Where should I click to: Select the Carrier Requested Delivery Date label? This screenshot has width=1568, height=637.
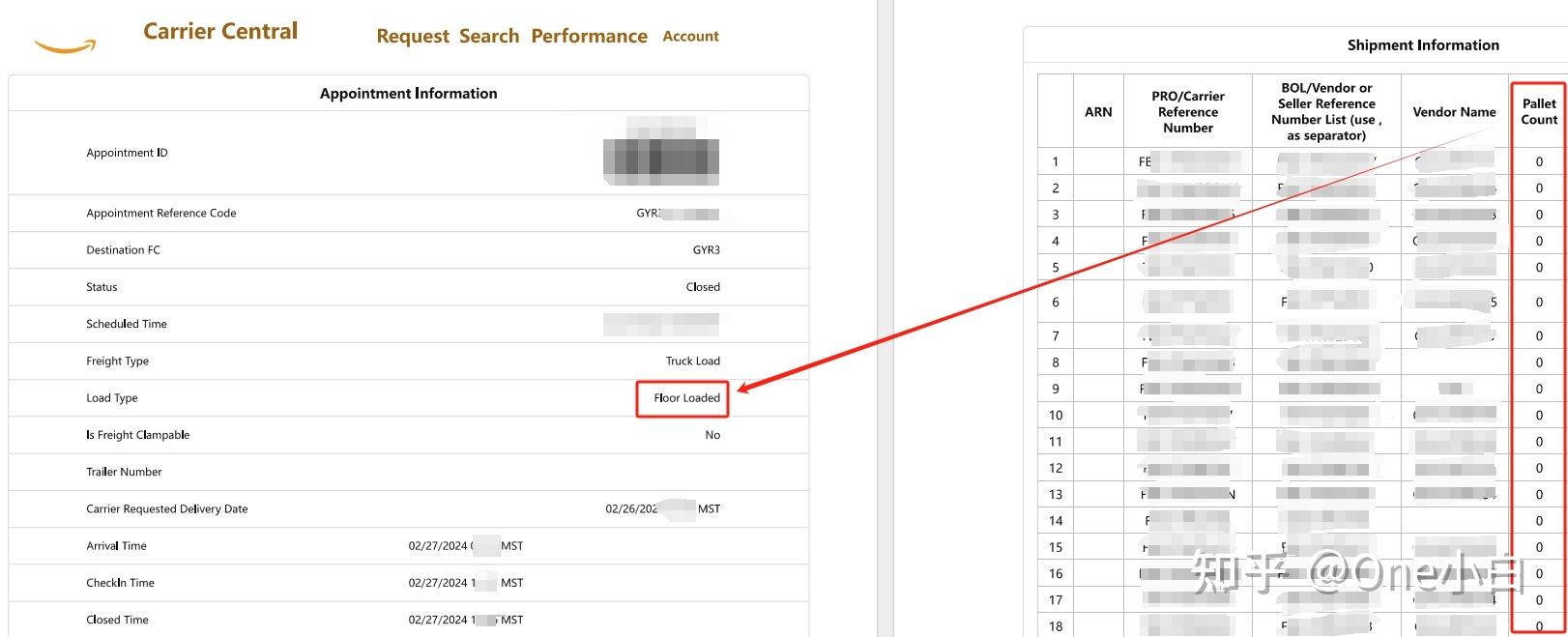[166, 508]
